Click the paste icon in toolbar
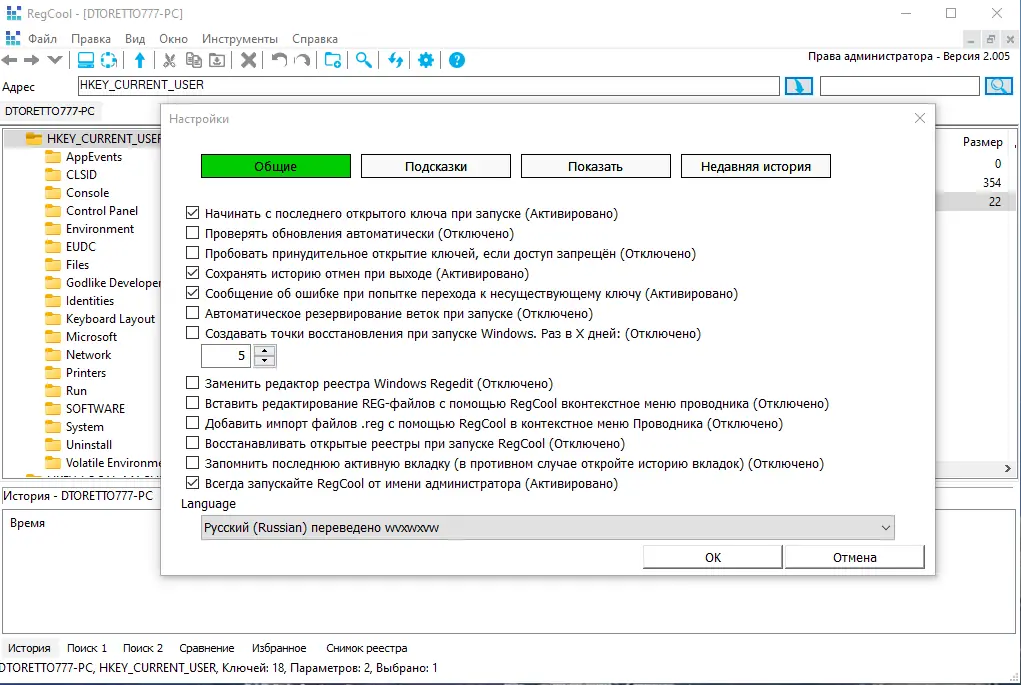This screenshot has height=685, width=1021. [x=217, y=61]
